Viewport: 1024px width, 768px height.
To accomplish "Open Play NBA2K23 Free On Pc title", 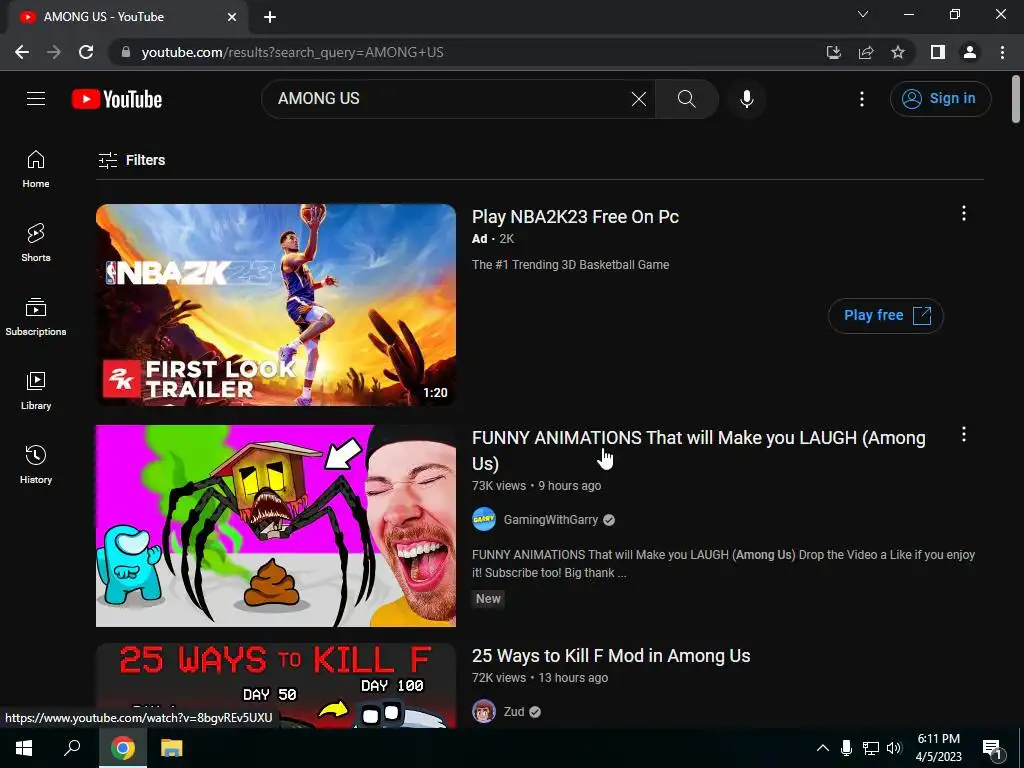I will [575, 217].
